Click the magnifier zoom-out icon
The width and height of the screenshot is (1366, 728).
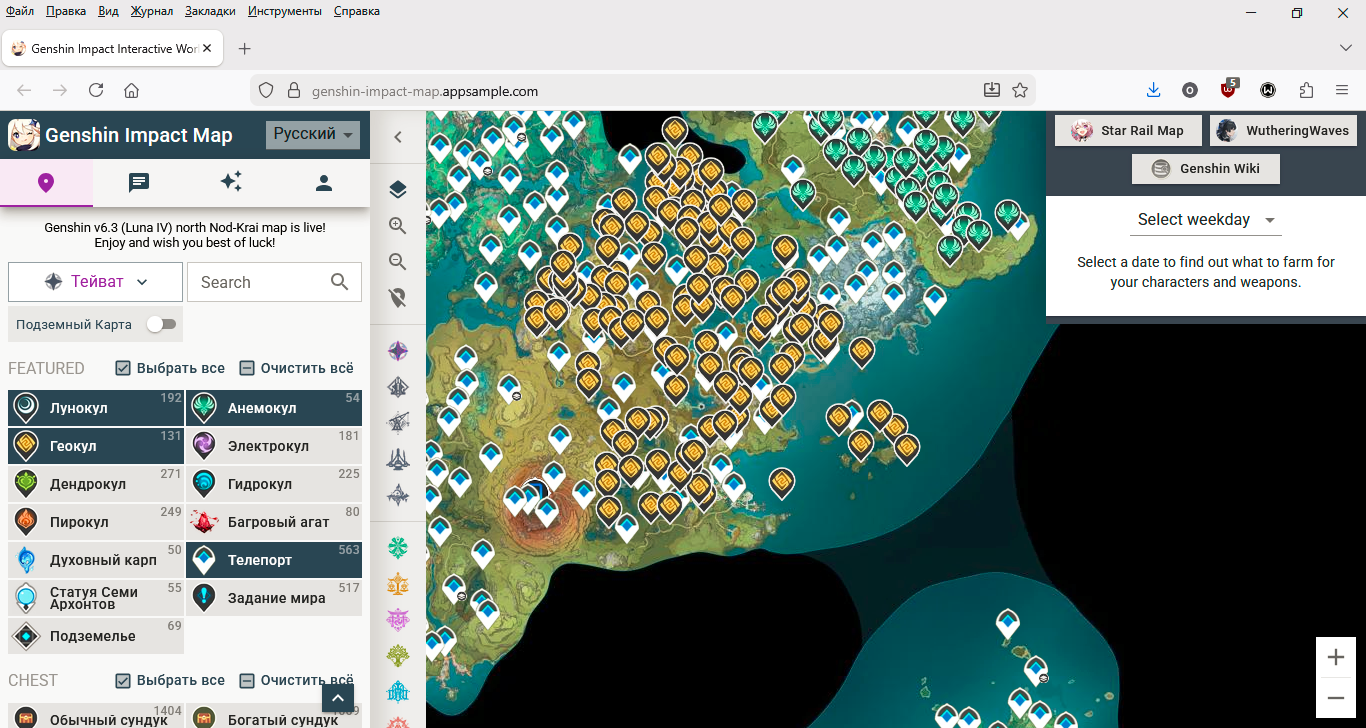pyautogui.click(x=398, y=262)
